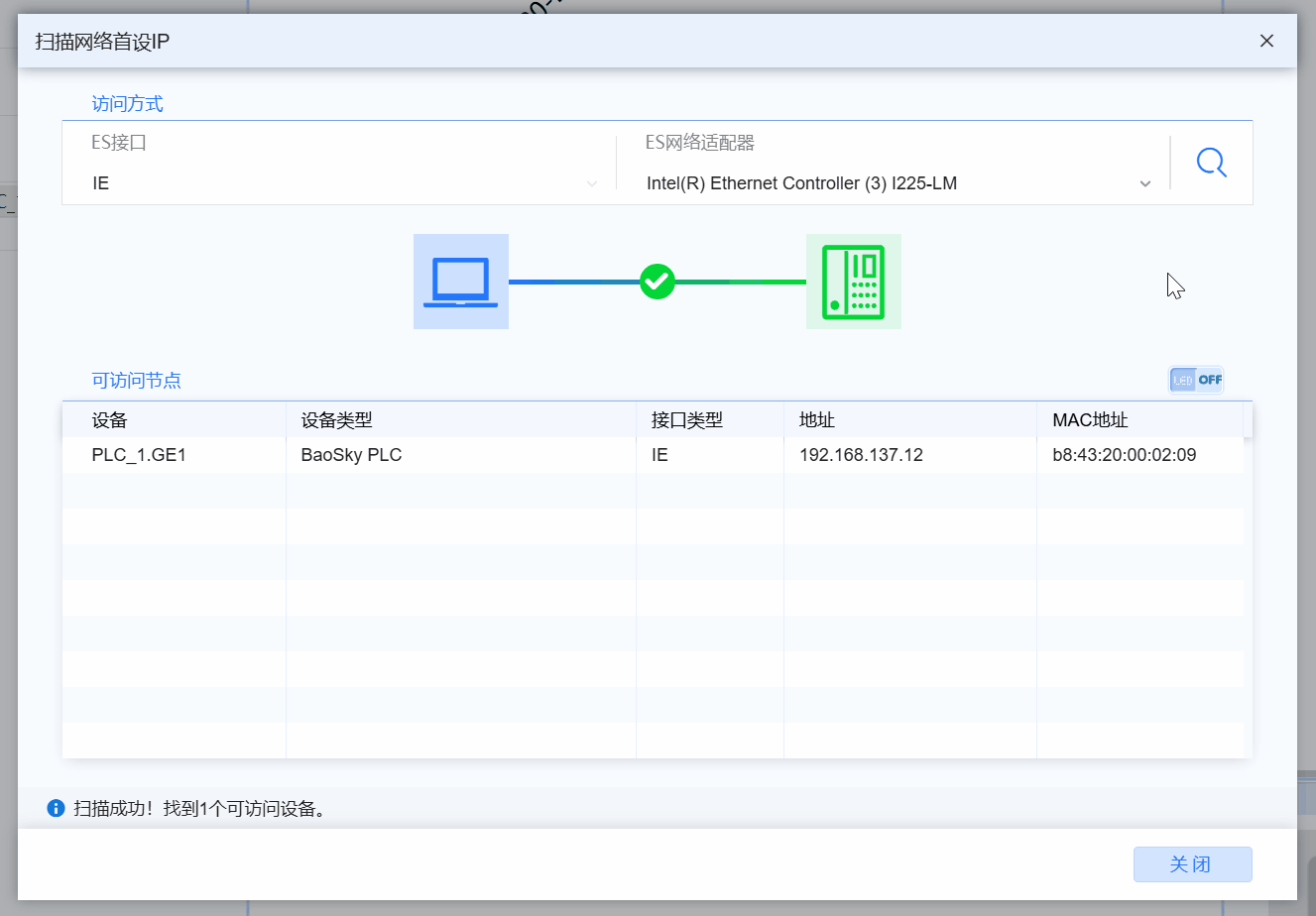Toggle the LED OFF switch

click(x=1196, y=380)
